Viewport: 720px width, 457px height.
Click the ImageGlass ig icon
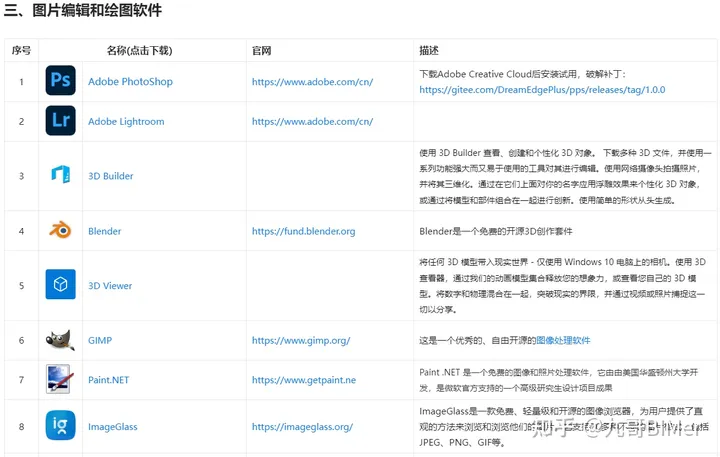coord(61,425)
